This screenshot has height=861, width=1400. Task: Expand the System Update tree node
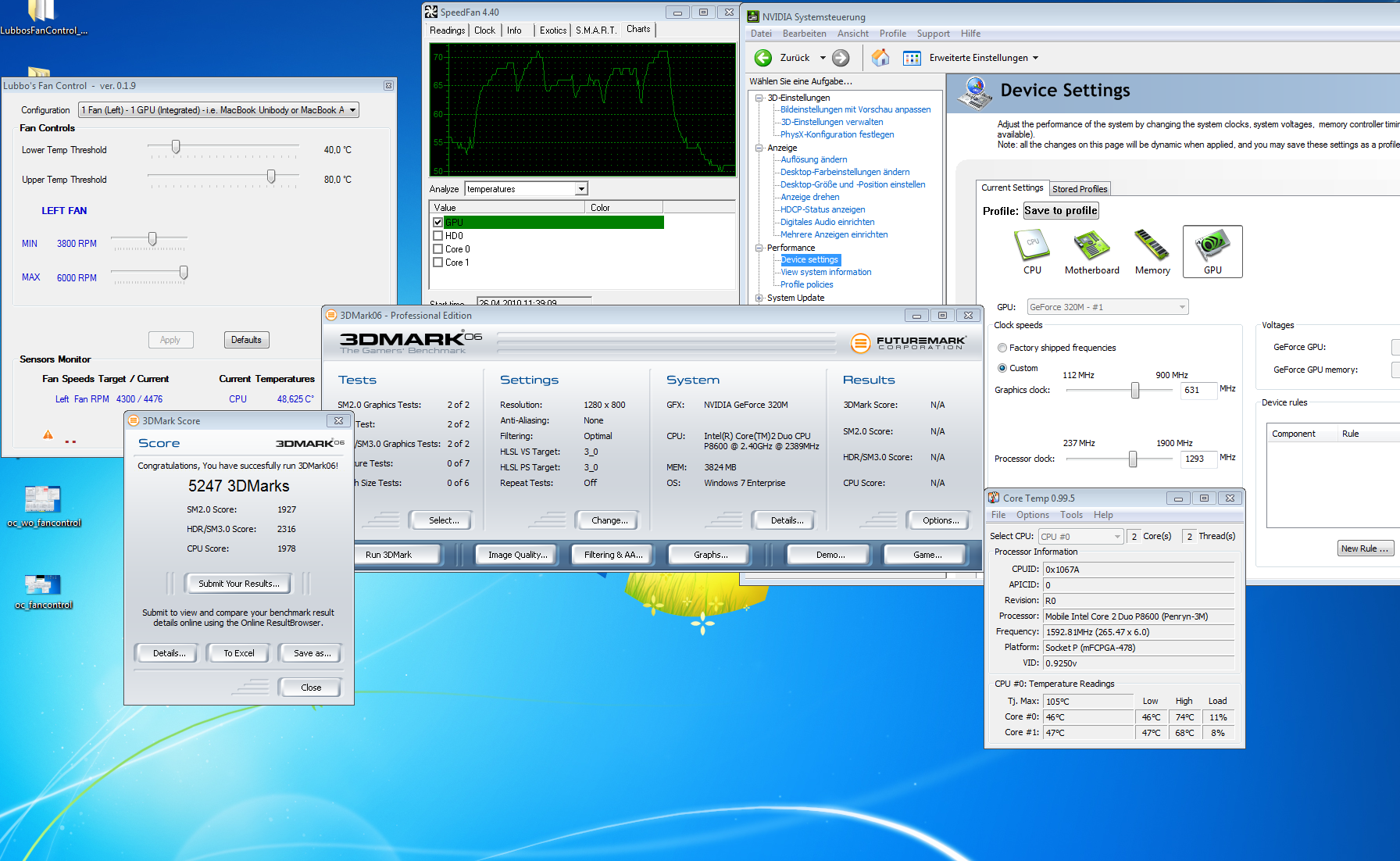point(759,298)
